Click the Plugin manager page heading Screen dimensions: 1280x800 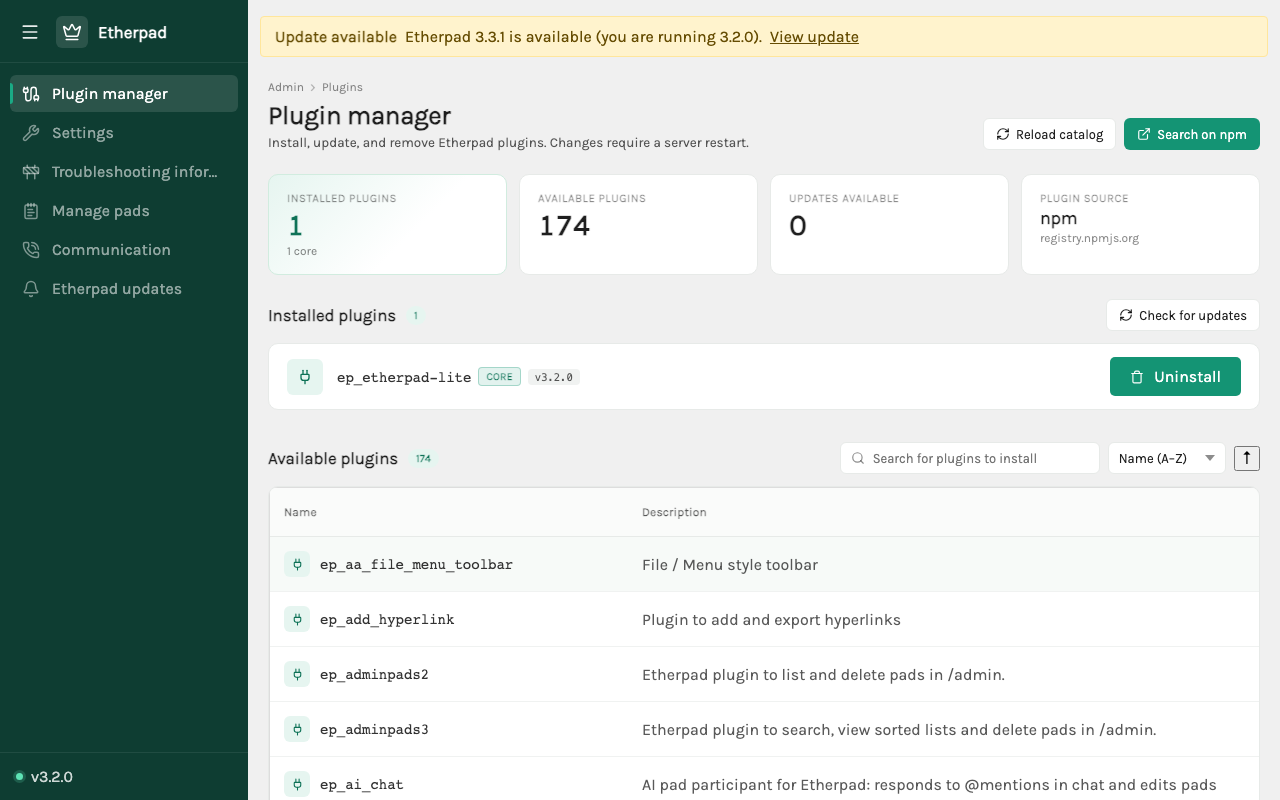360,116
